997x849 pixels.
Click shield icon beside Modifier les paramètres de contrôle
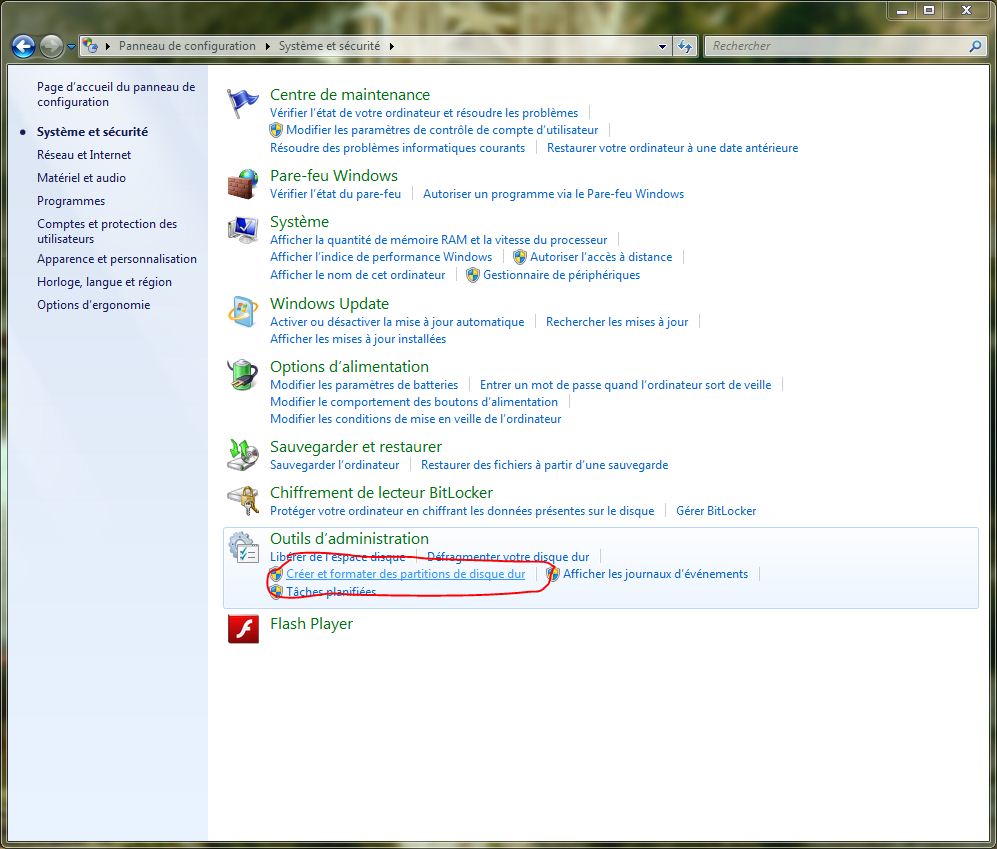(x=275, y=130)
